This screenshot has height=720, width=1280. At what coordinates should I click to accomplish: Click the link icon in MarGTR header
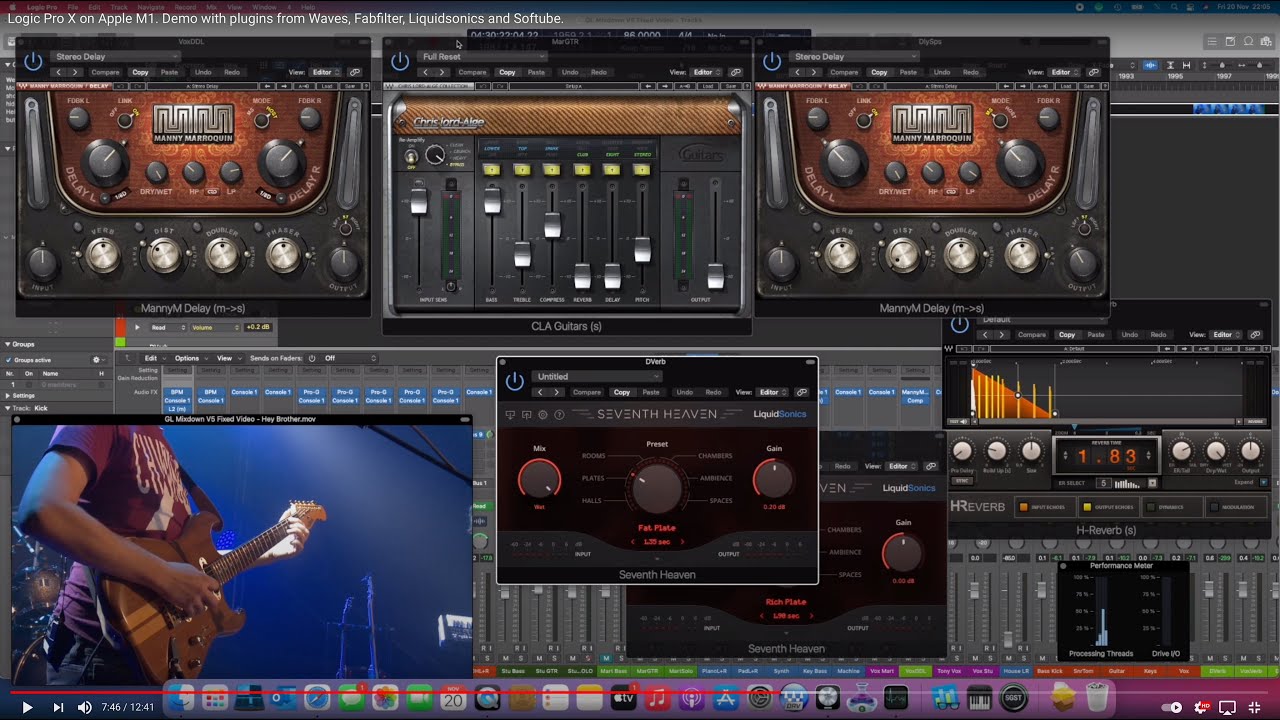coord(736,72)
